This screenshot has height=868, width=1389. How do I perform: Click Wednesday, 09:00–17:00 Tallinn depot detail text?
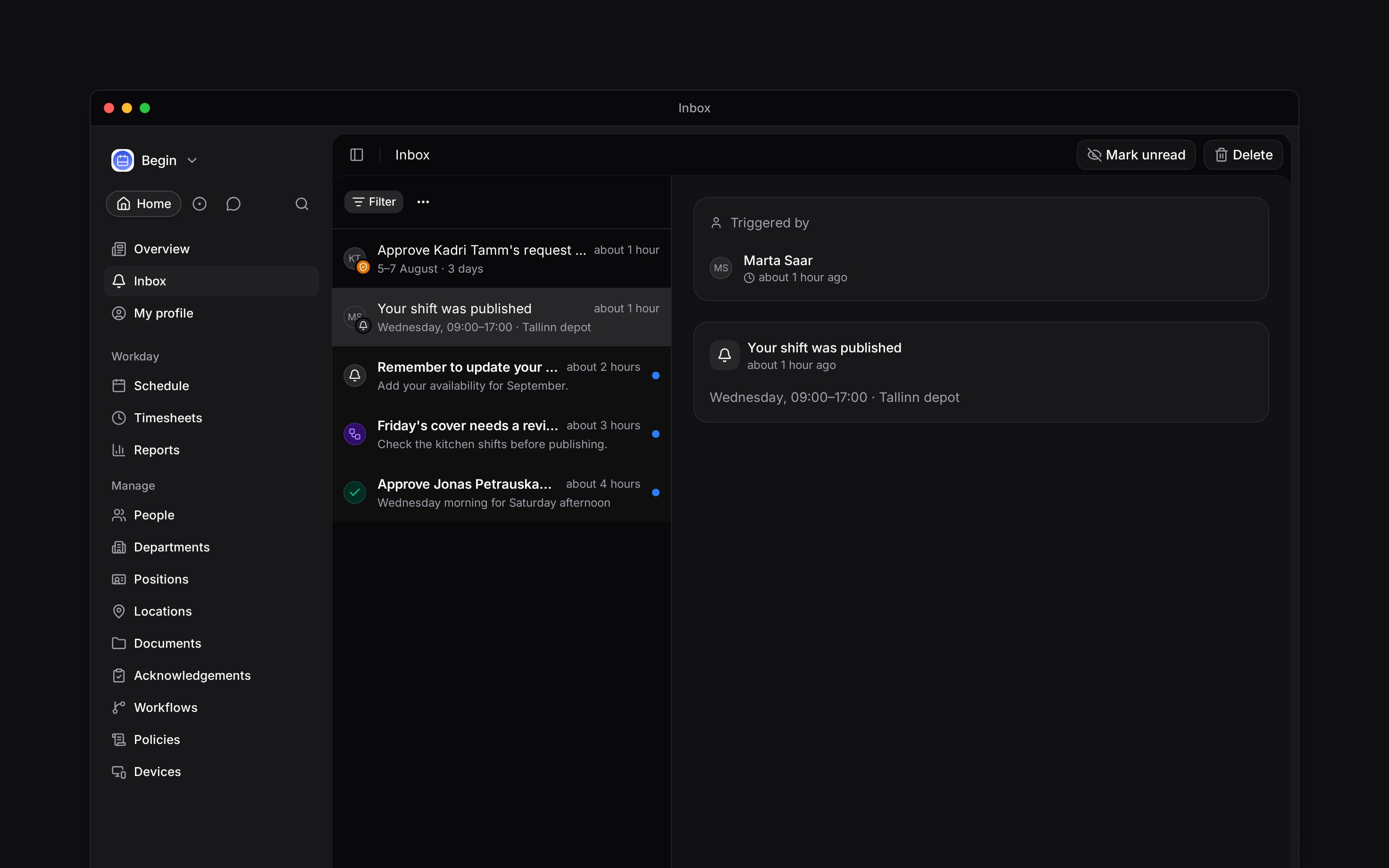pyautogui.click(x=834, y=397)
